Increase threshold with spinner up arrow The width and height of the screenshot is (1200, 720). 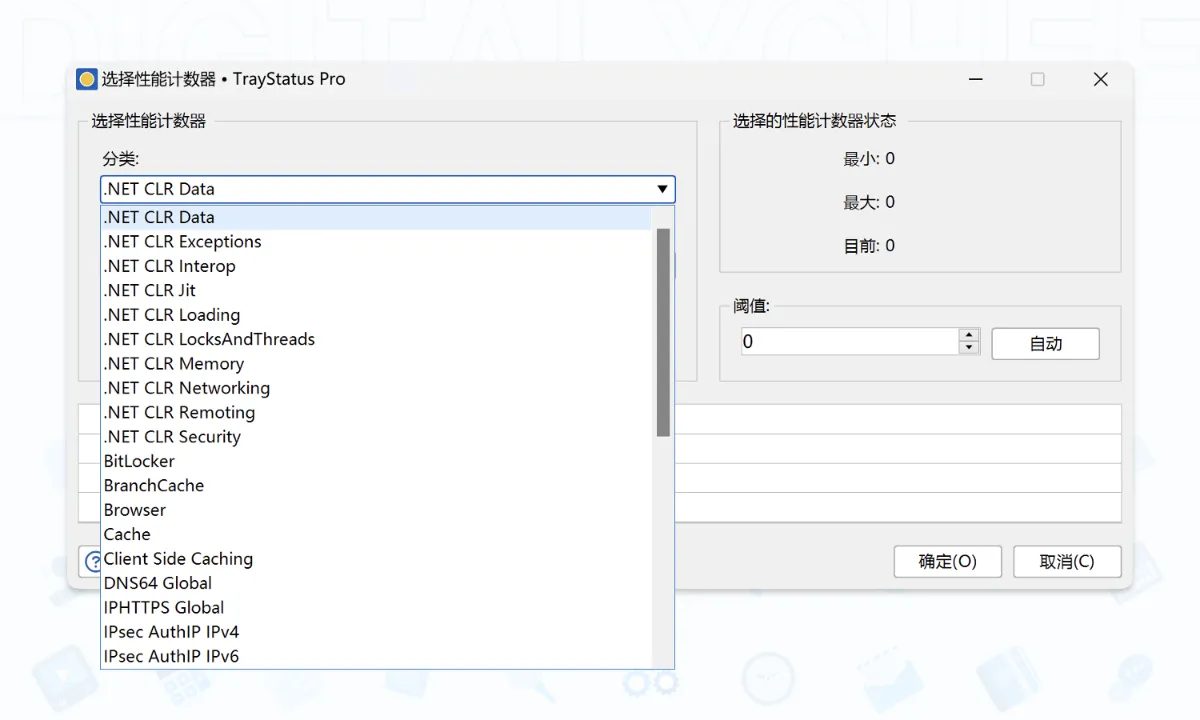click(x=968, y=335)
